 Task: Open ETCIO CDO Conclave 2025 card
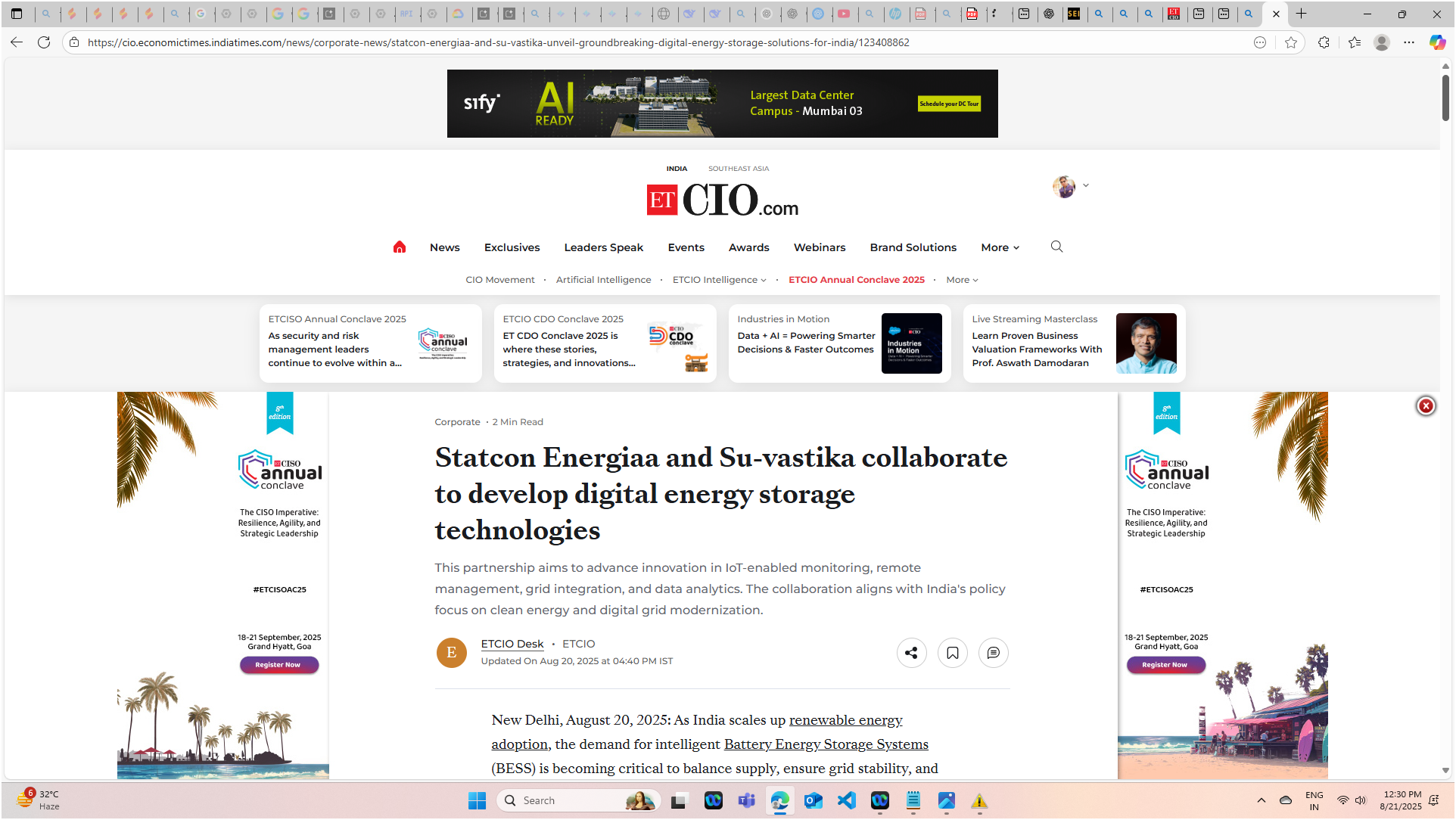pos(605,343)
